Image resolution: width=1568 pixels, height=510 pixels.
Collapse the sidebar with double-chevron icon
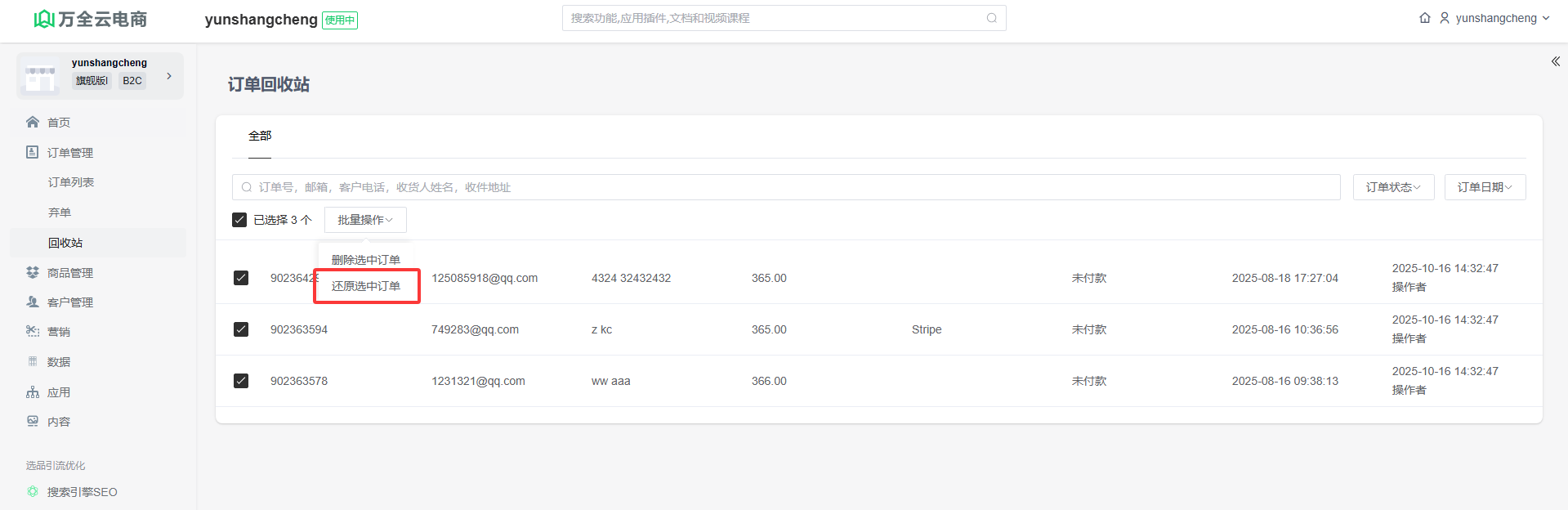[1555, 61]
